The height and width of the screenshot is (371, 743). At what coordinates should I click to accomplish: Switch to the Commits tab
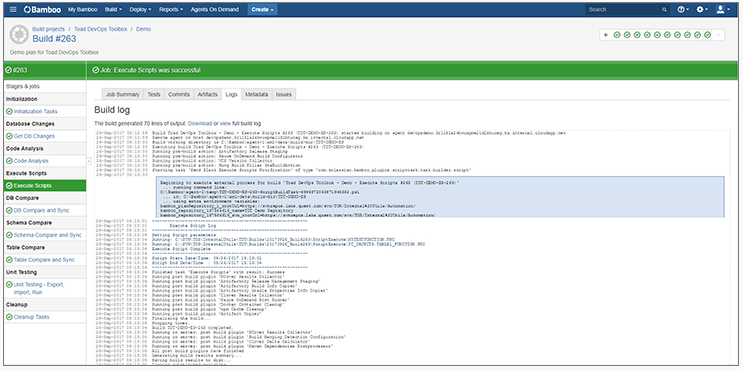179,94
